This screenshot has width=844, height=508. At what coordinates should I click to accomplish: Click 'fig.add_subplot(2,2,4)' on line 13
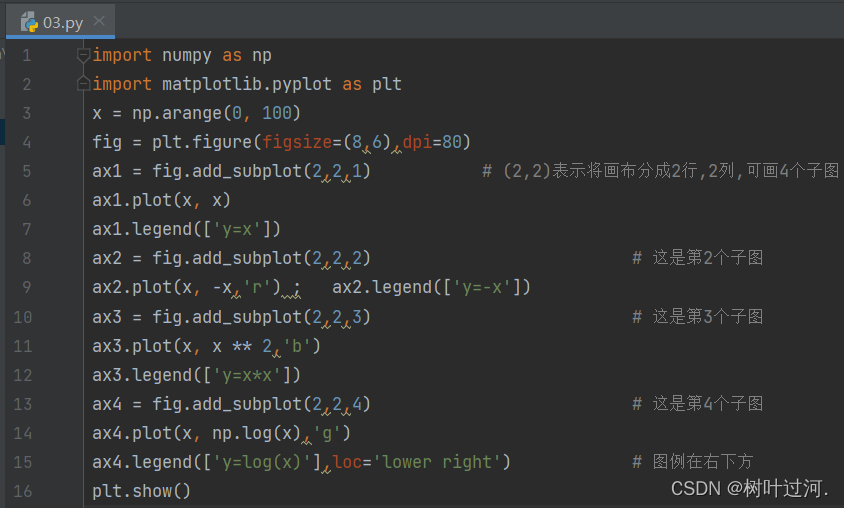(x=261, y=404)
